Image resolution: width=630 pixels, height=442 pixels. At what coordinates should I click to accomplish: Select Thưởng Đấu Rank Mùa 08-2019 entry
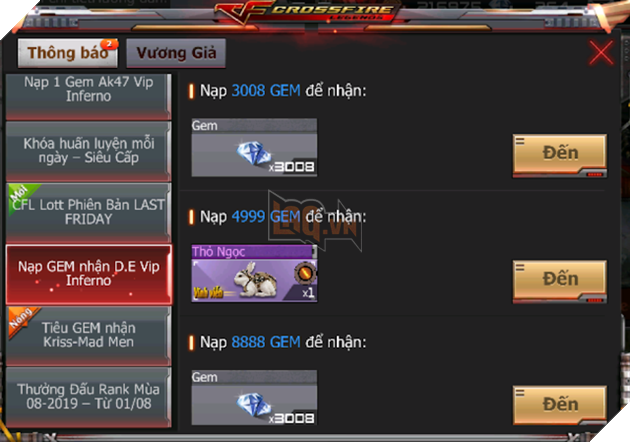[88, 397]
